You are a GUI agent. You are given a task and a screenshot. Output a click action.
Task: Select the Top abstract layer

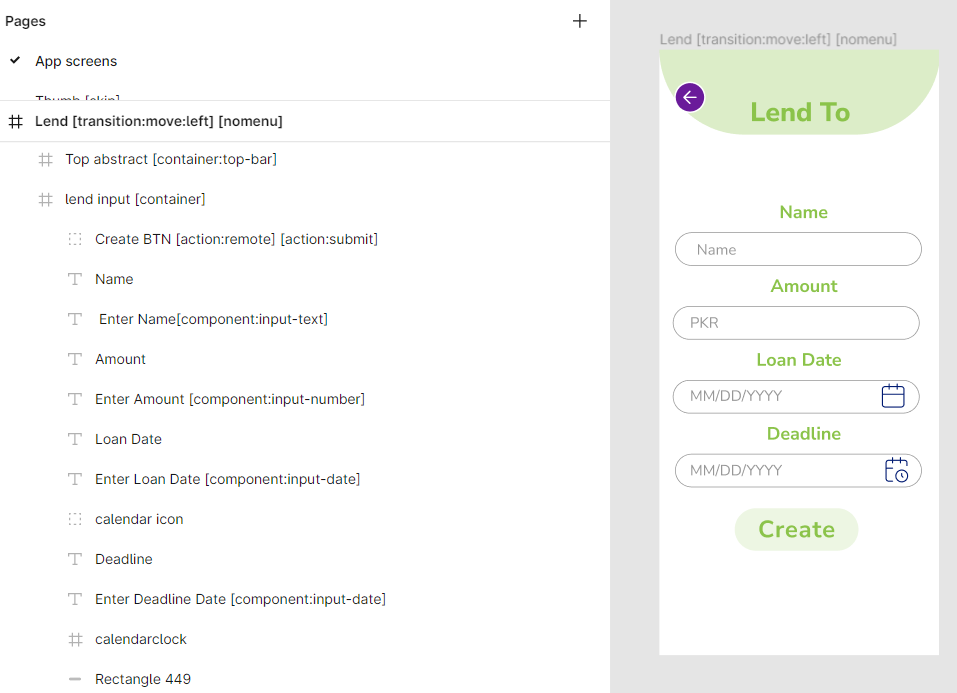[171, 159]
